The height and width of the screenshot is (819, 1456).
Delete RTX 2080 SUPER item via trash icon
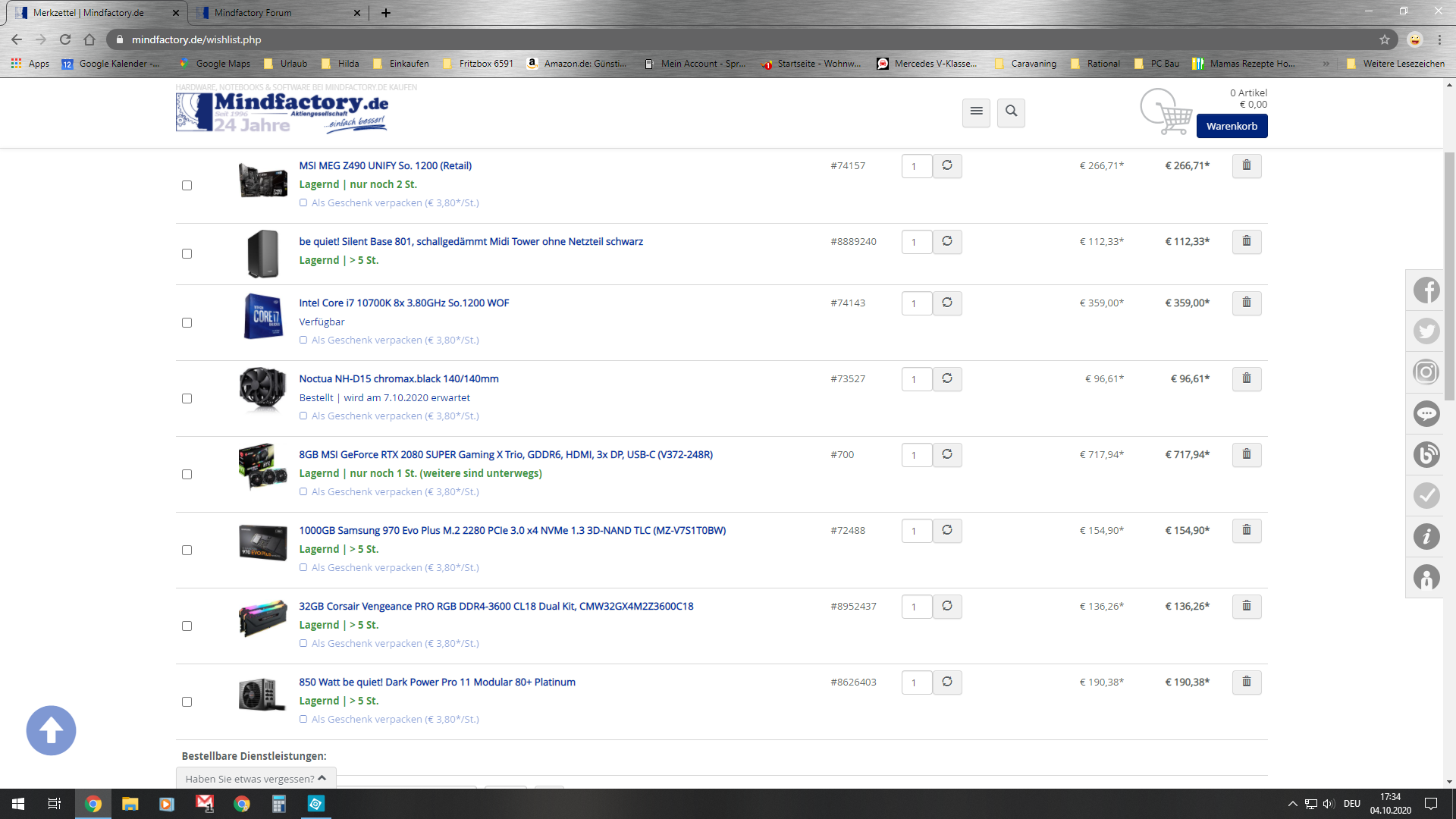1246,454
